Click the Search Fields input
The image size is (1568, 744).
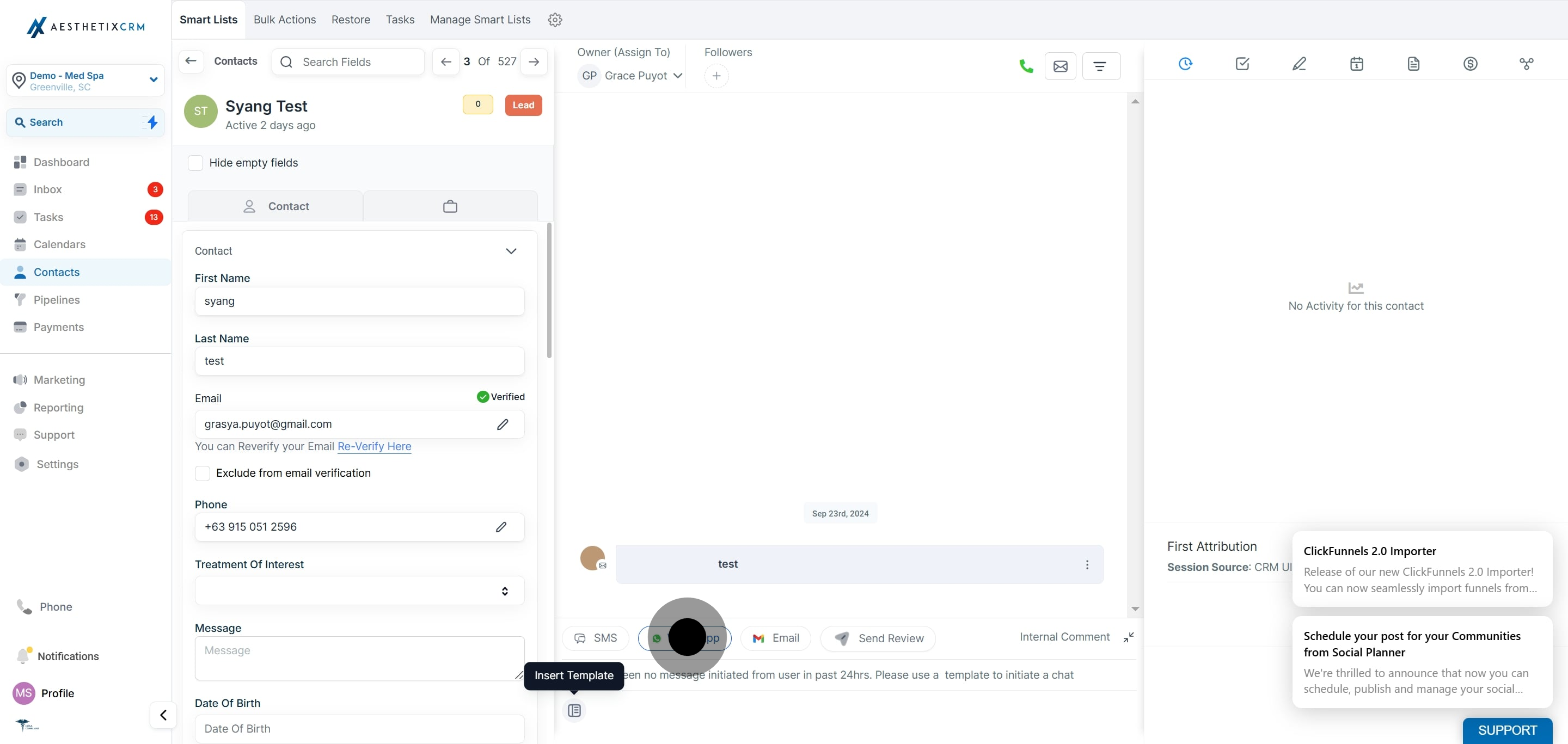point(348,62)
